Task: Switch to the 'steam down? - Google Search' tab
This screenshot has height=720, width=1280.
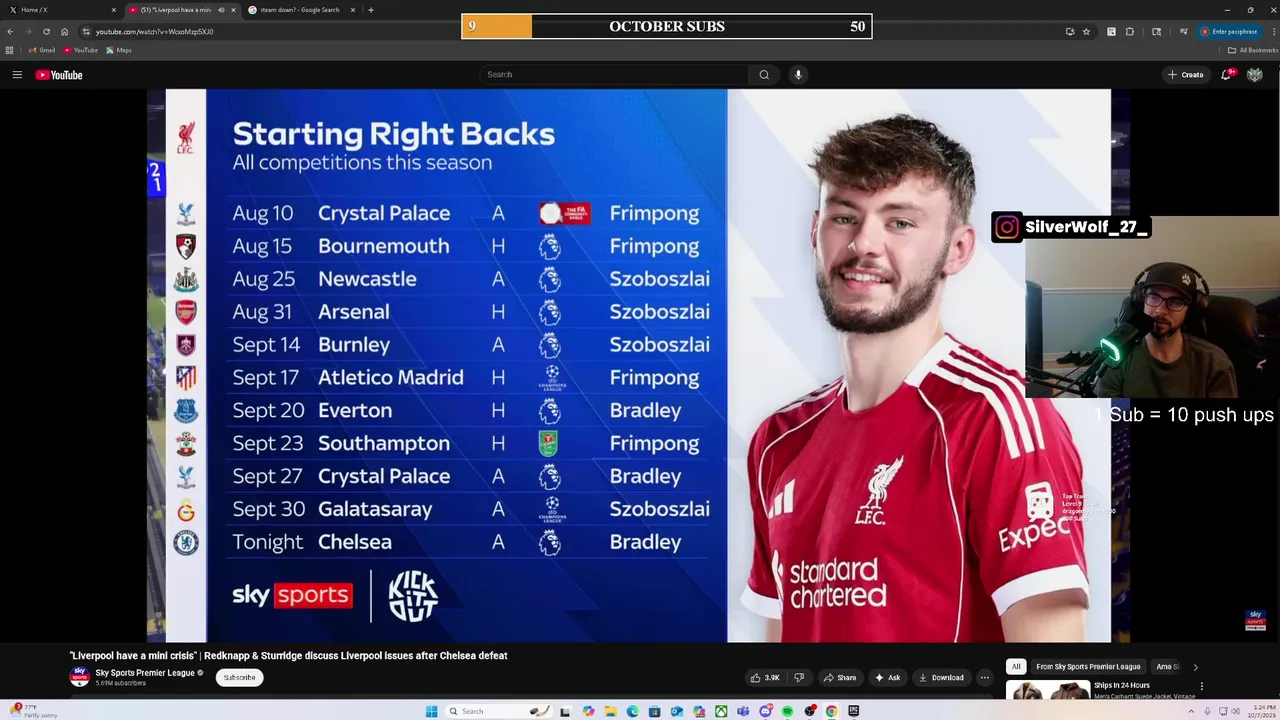Action: 300,10
